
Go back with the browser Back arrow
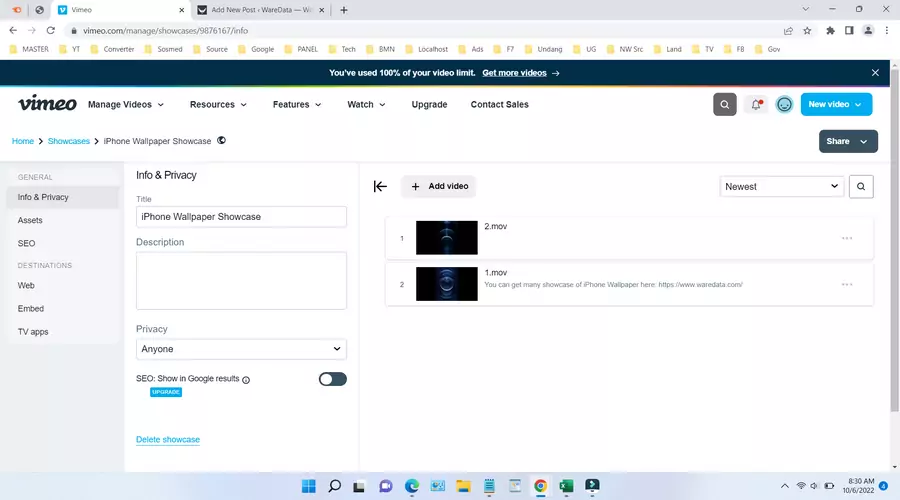(x=13, y=30)
